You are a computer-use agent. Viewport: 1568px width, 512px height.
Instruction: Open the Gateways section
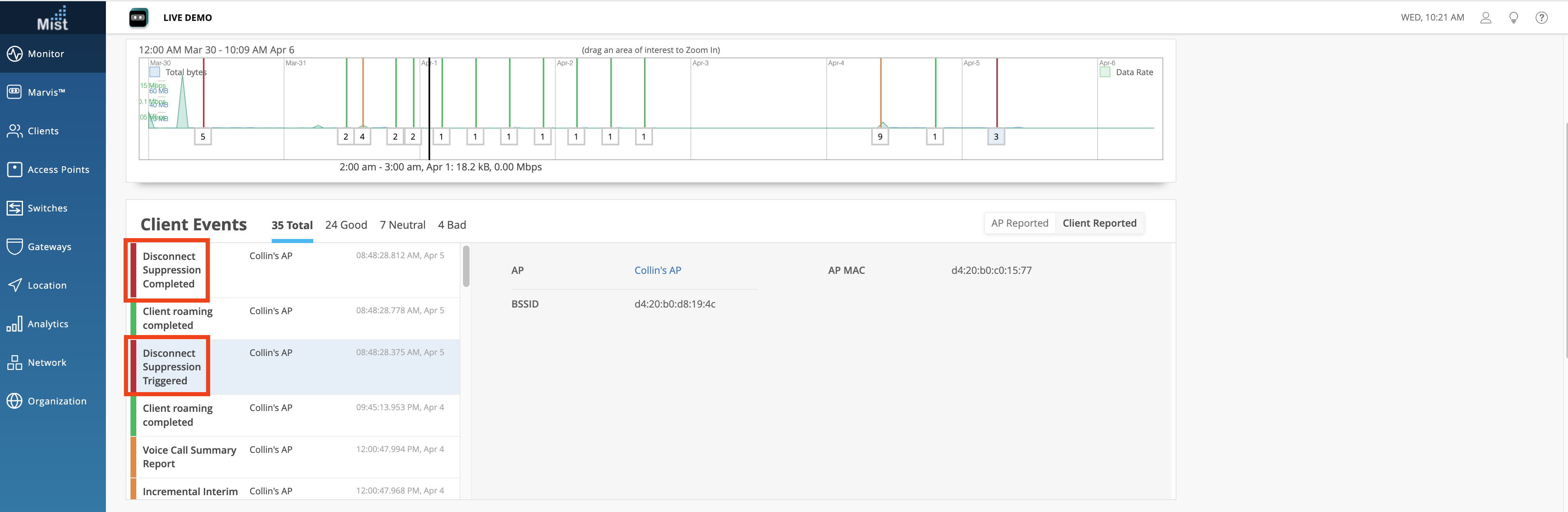point(49,247)
